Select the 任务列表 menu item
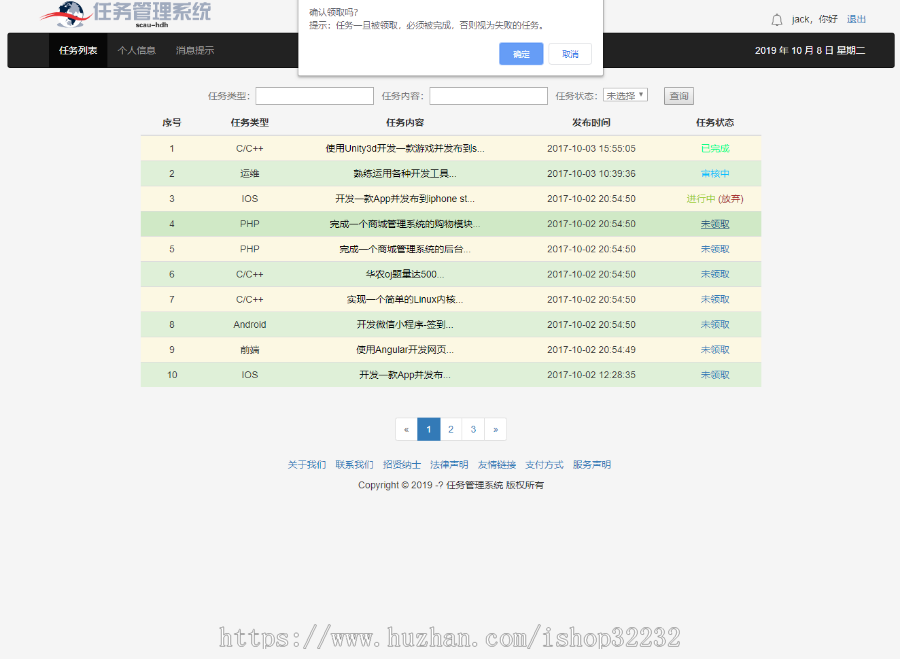 point(79,49)
